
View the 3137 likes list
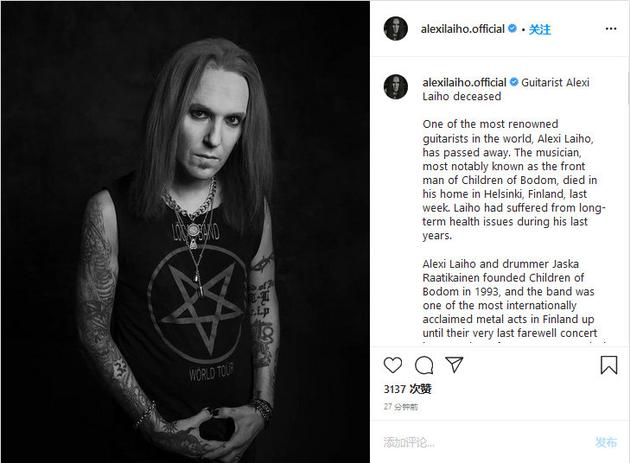407,389
